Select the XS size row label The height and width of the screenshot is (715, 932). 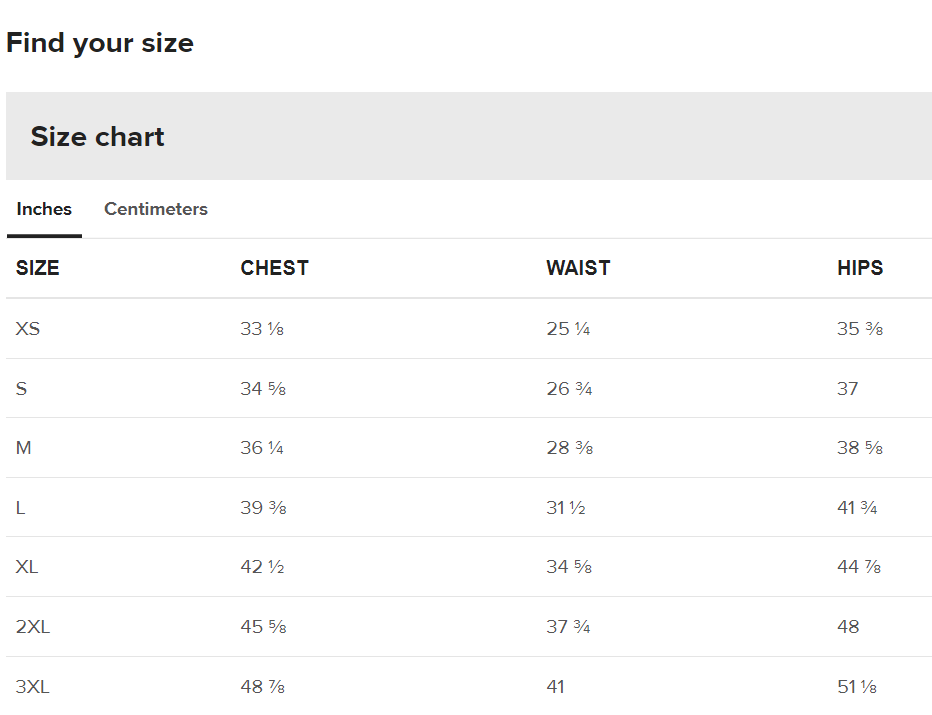click(x=28, y=329)
